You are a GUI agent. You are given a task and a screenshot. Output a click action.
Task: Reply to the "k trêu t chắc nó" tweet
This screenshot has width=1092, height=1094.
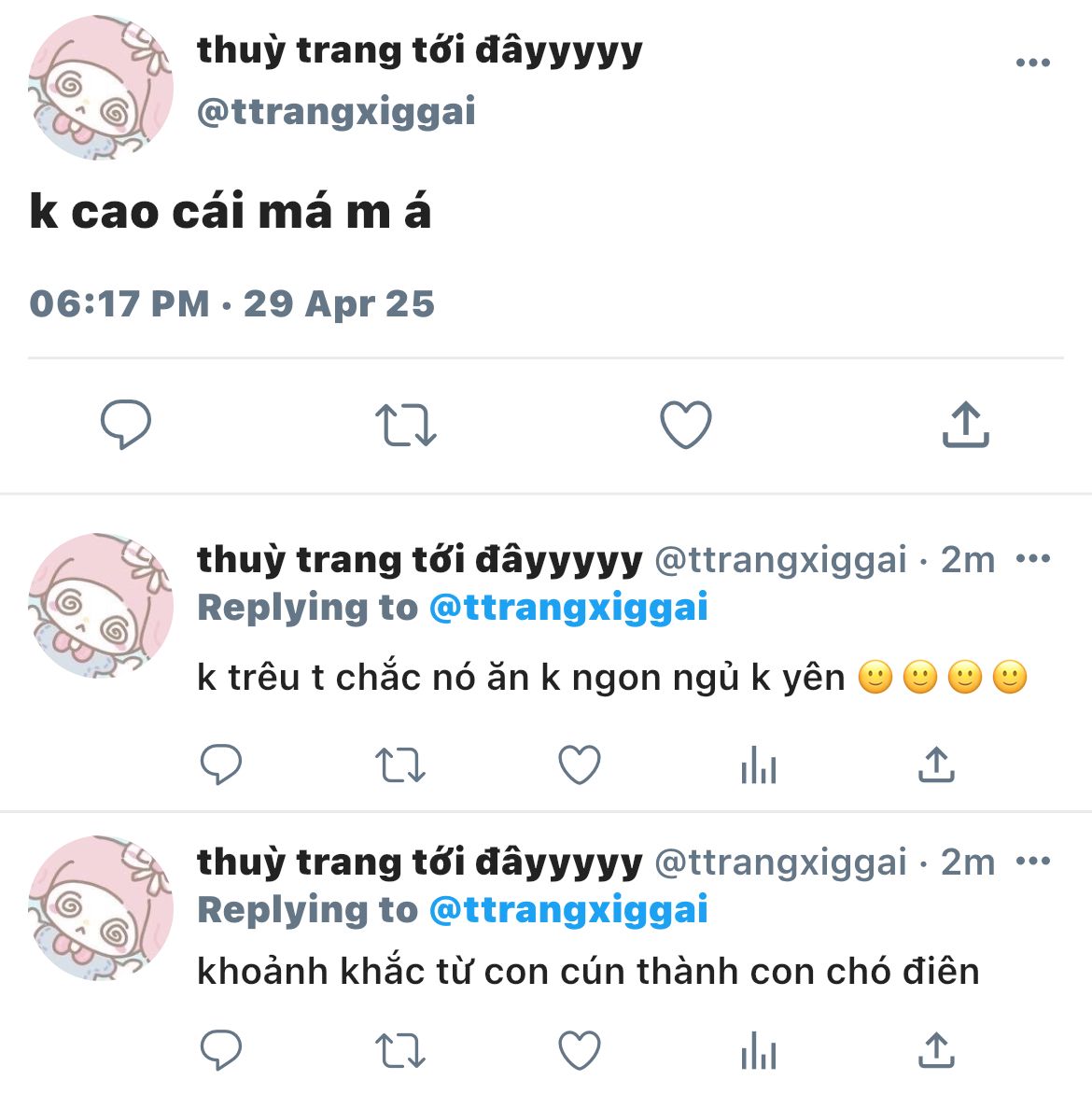click(220, 764)
